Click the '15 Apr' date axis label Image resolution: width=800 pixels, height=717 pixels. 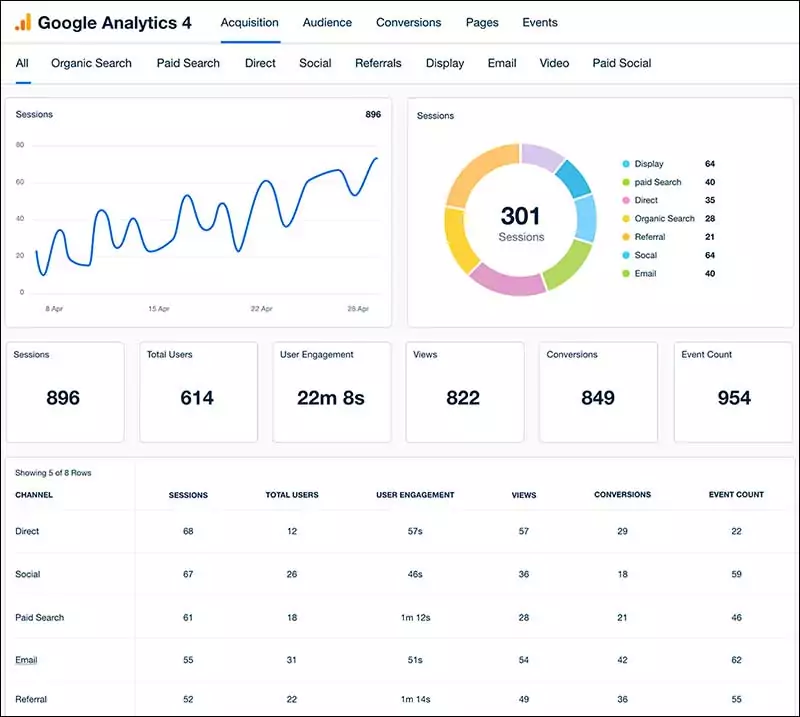pos(159,309)
